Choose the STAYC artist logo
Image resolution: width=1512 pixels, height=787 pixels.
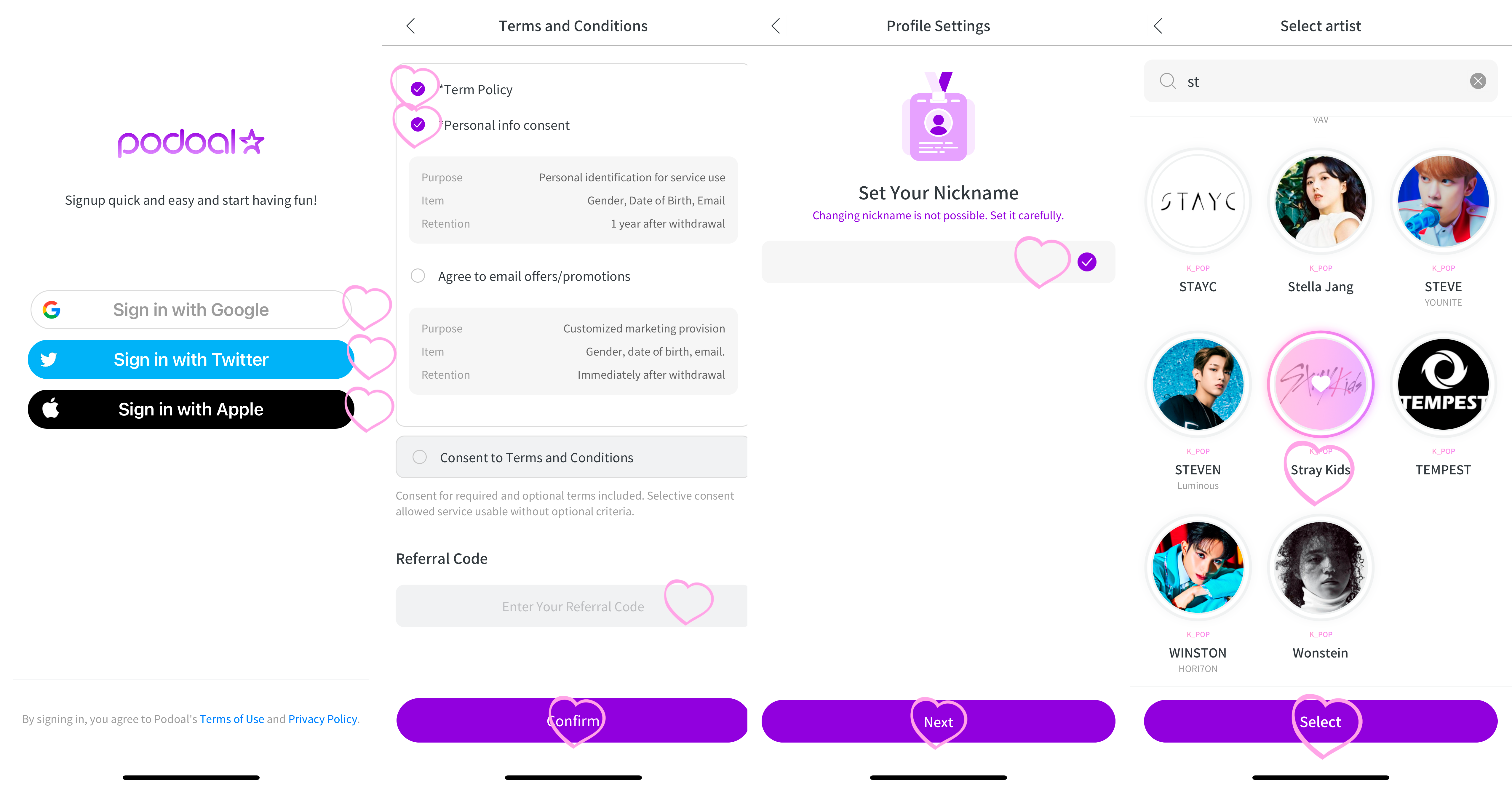[x=1198, y=201]
